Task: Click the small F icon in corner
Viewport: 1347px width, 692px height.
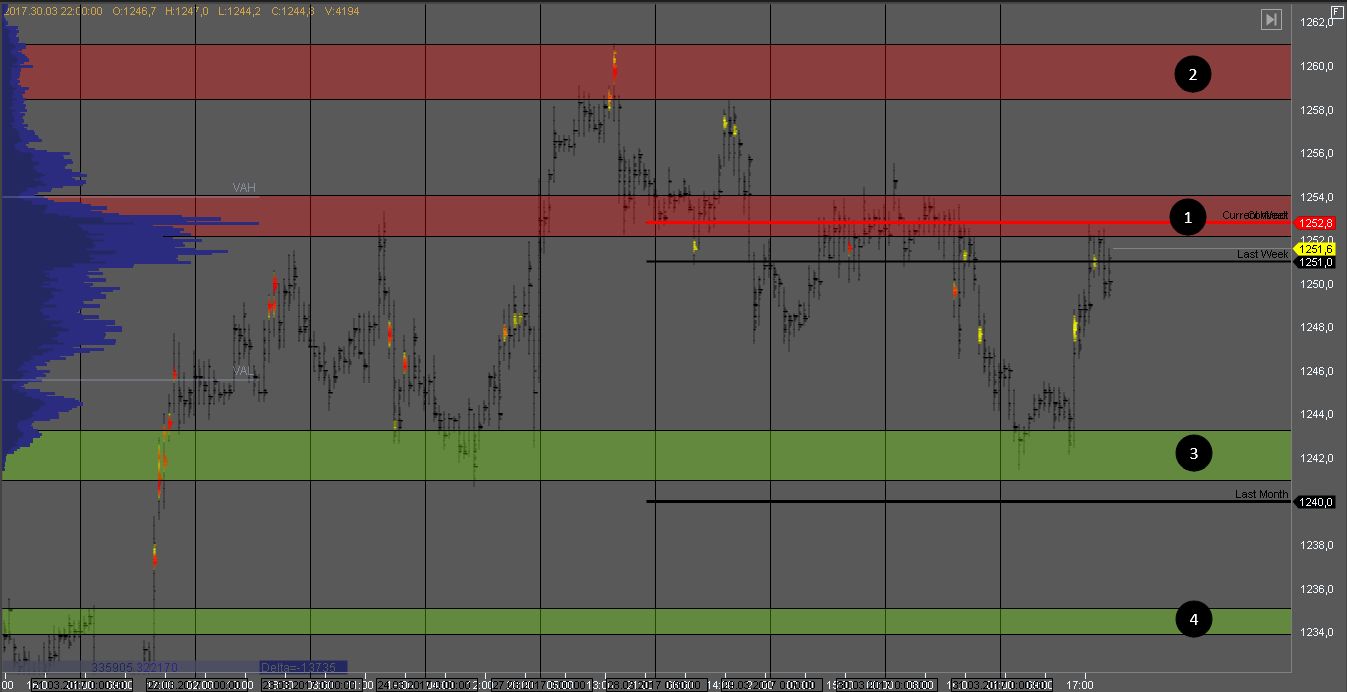Action: [1337, 11]
